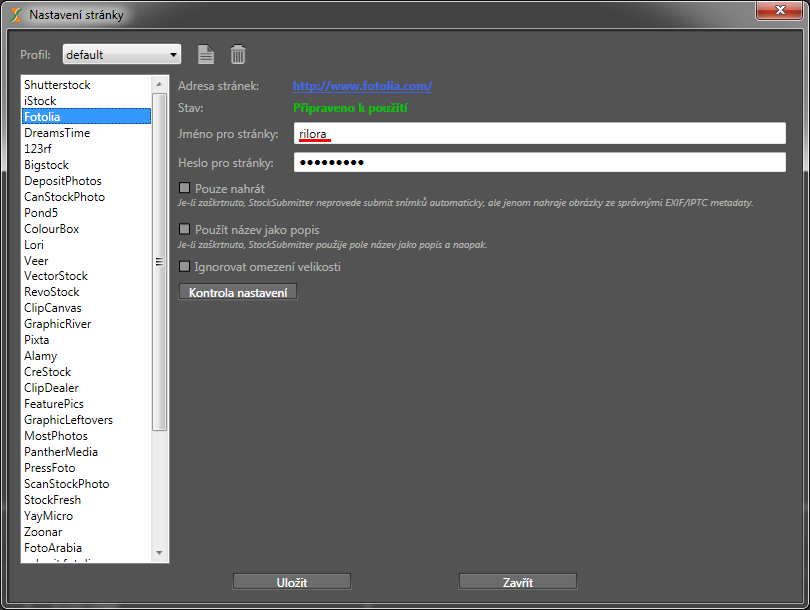Tick the Použít název jako popis checkbox

coord(184,229)
